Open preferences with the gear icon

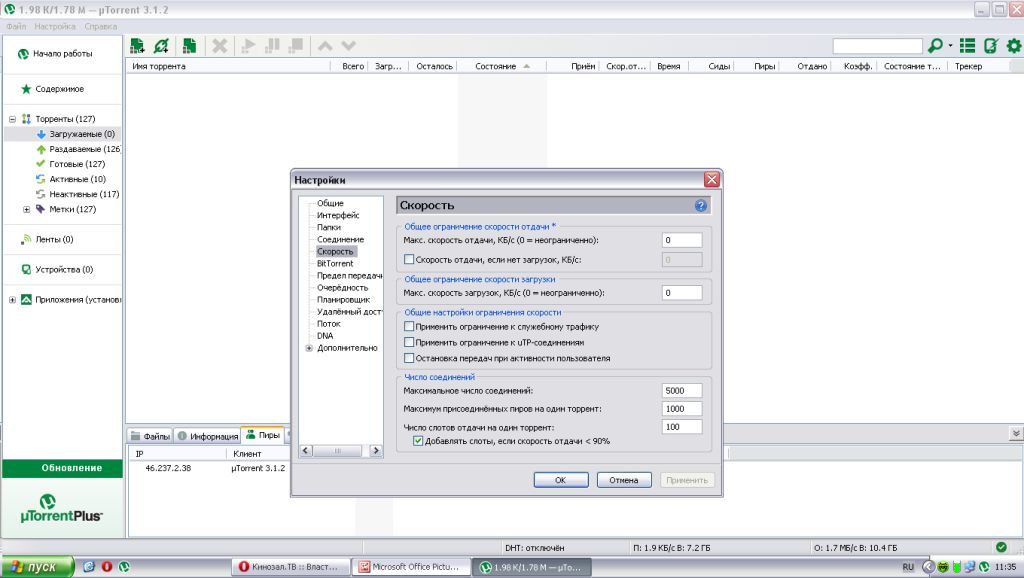[x=1013, y=46]
